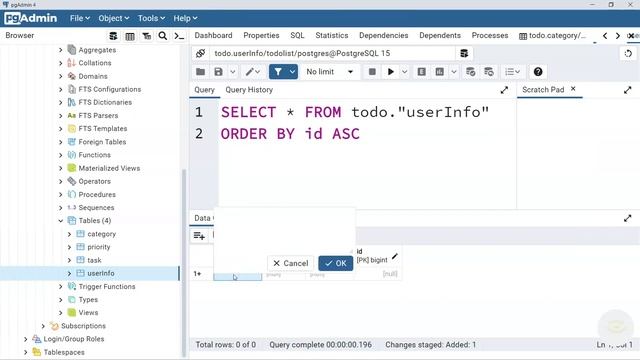640x360 pixels.
Task: Maximize the Data Output panel
Action: tap(627, 218)
